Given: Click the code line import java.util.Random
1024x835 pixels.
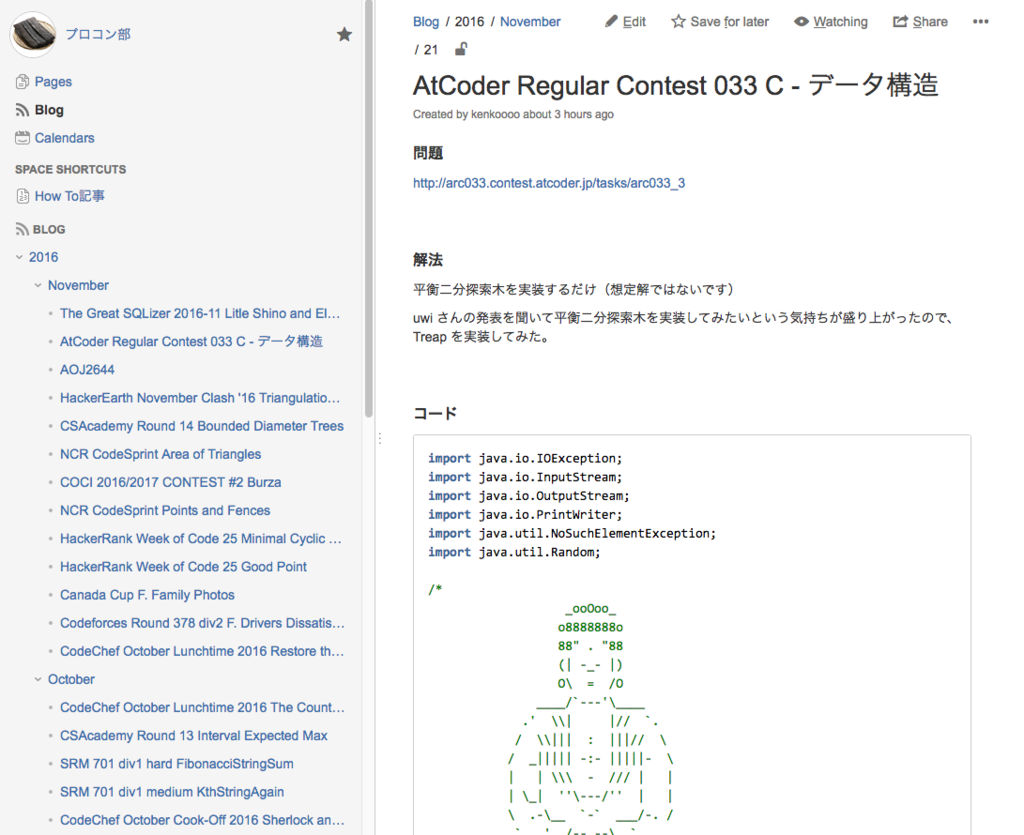Looking at the screenshot, I should pos(514,552).
